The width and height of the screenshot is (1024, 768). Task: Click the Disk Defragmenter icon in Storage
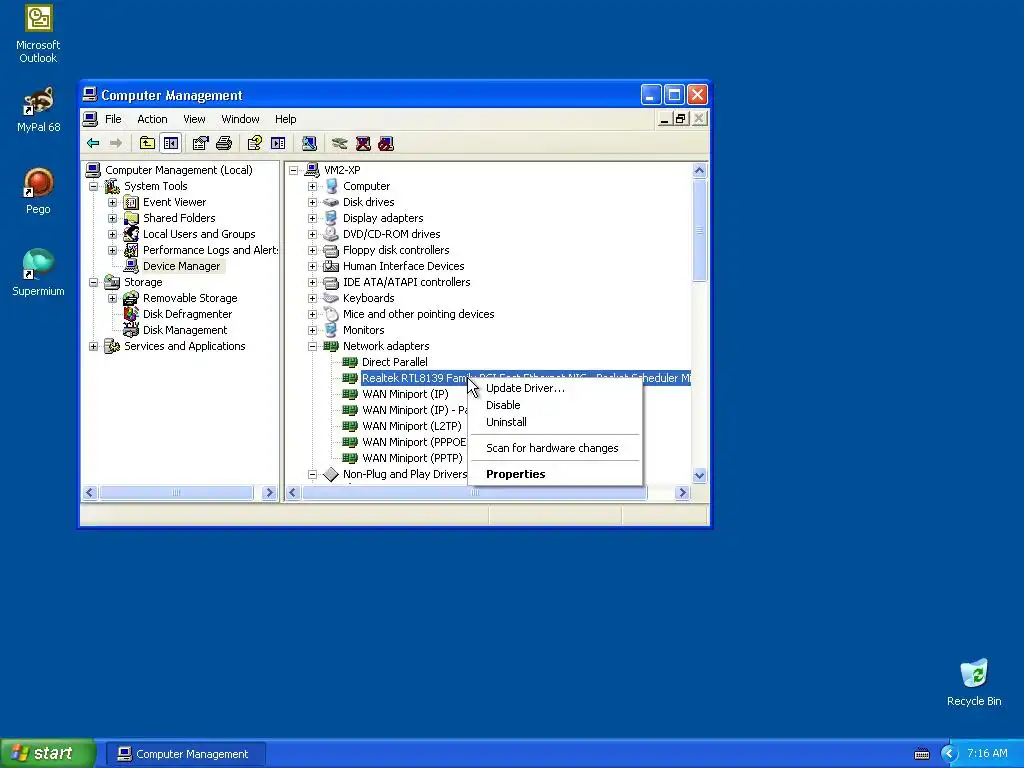pyautogui.click(x=131, y=314)
